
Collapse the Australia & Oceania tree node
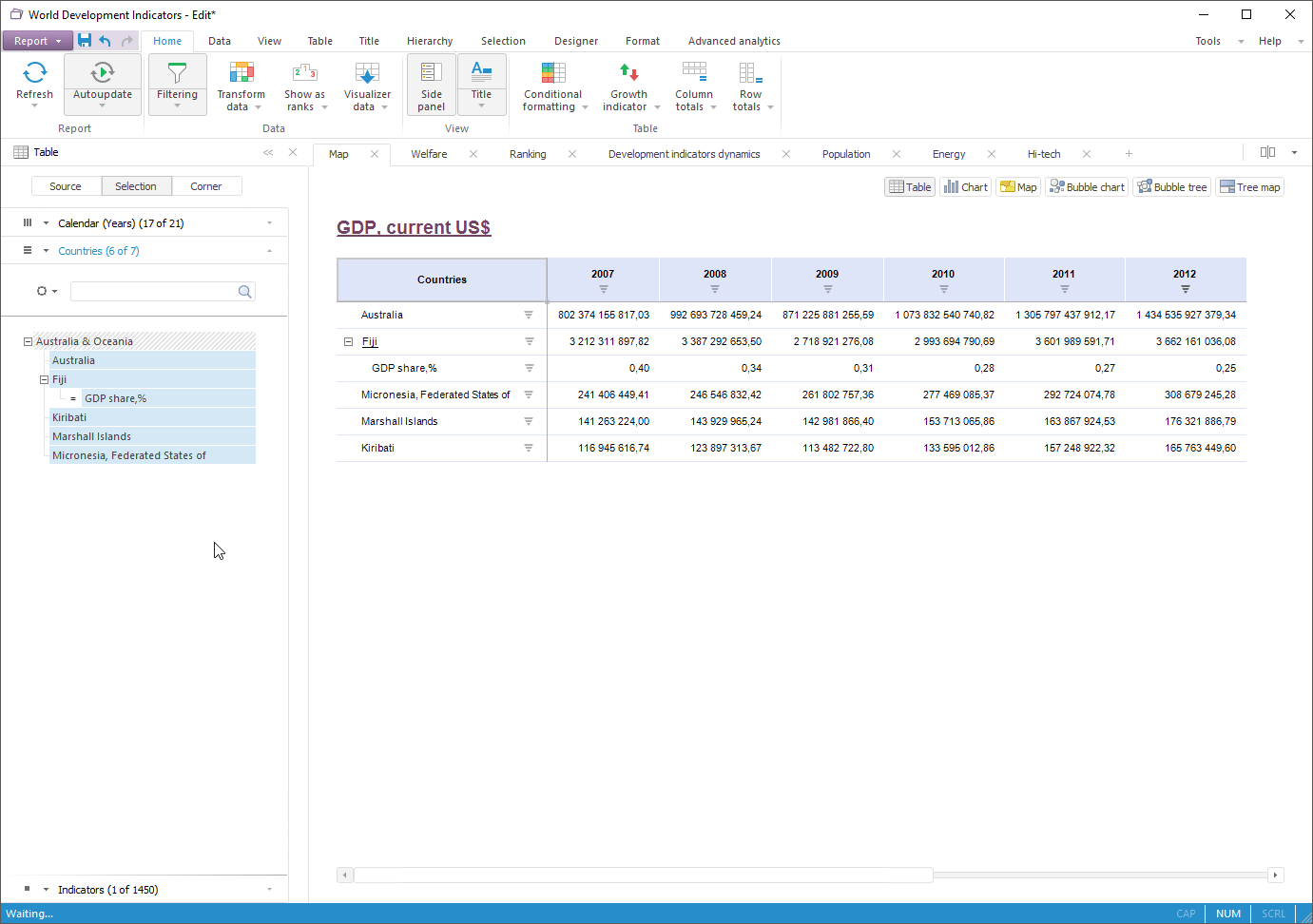click(28, 341)
